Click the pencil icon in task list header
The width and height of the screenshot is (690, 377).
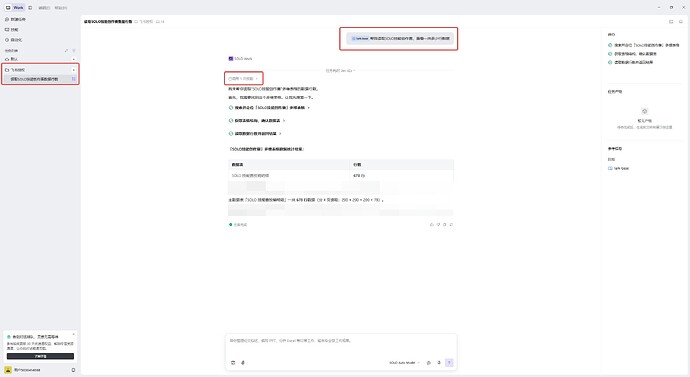click(x=66, y=50)
